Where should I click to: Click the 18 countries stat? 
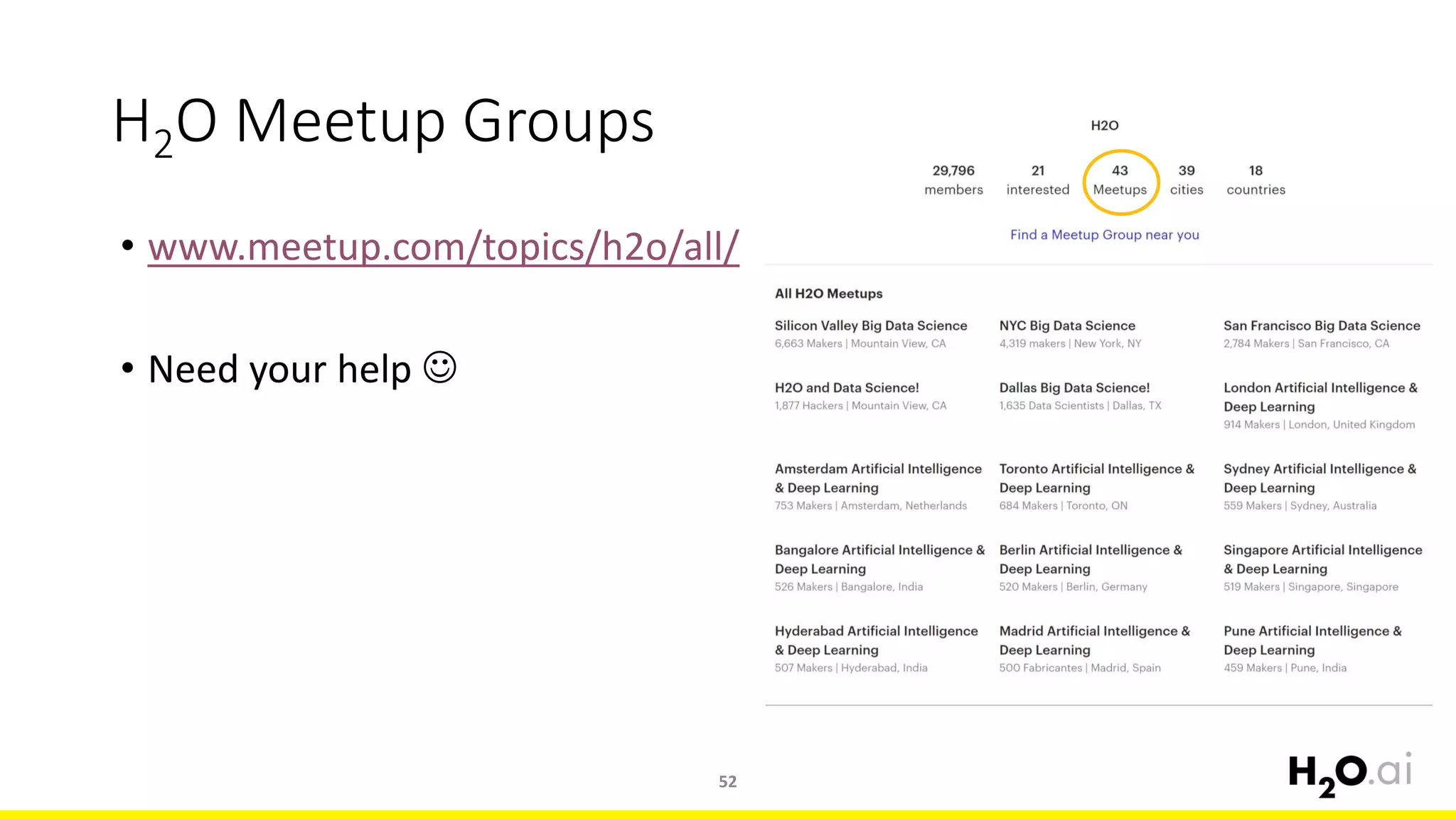pos(1256,180)
